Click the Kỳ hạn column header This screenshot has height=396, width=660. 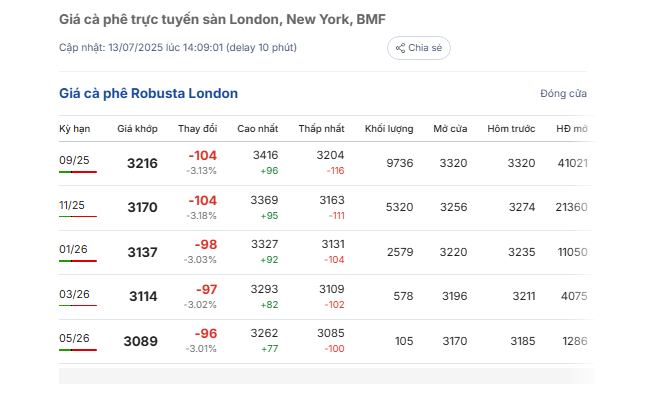75,129
